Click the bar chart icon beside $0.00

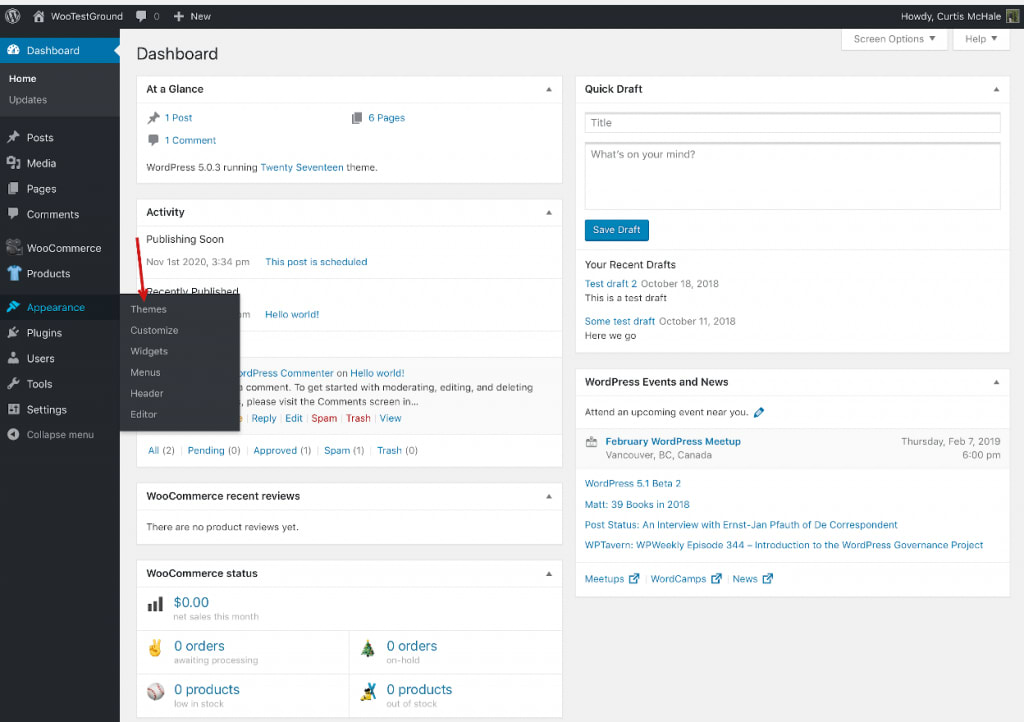155,604
